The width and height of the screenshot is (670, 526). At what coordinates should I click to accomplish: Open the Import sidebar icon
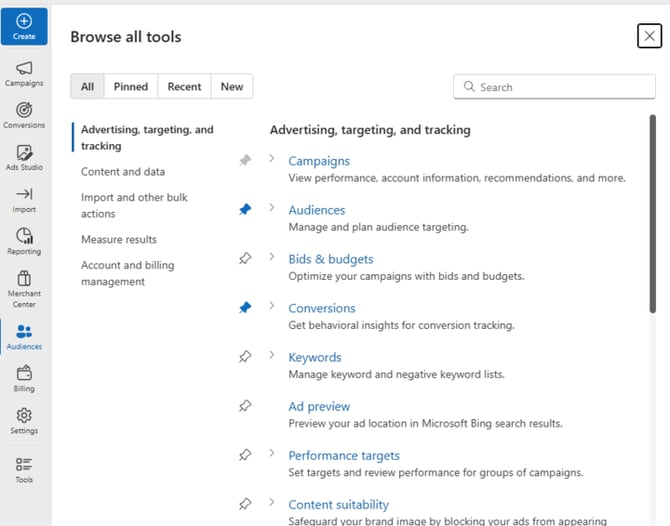(24, 199)
